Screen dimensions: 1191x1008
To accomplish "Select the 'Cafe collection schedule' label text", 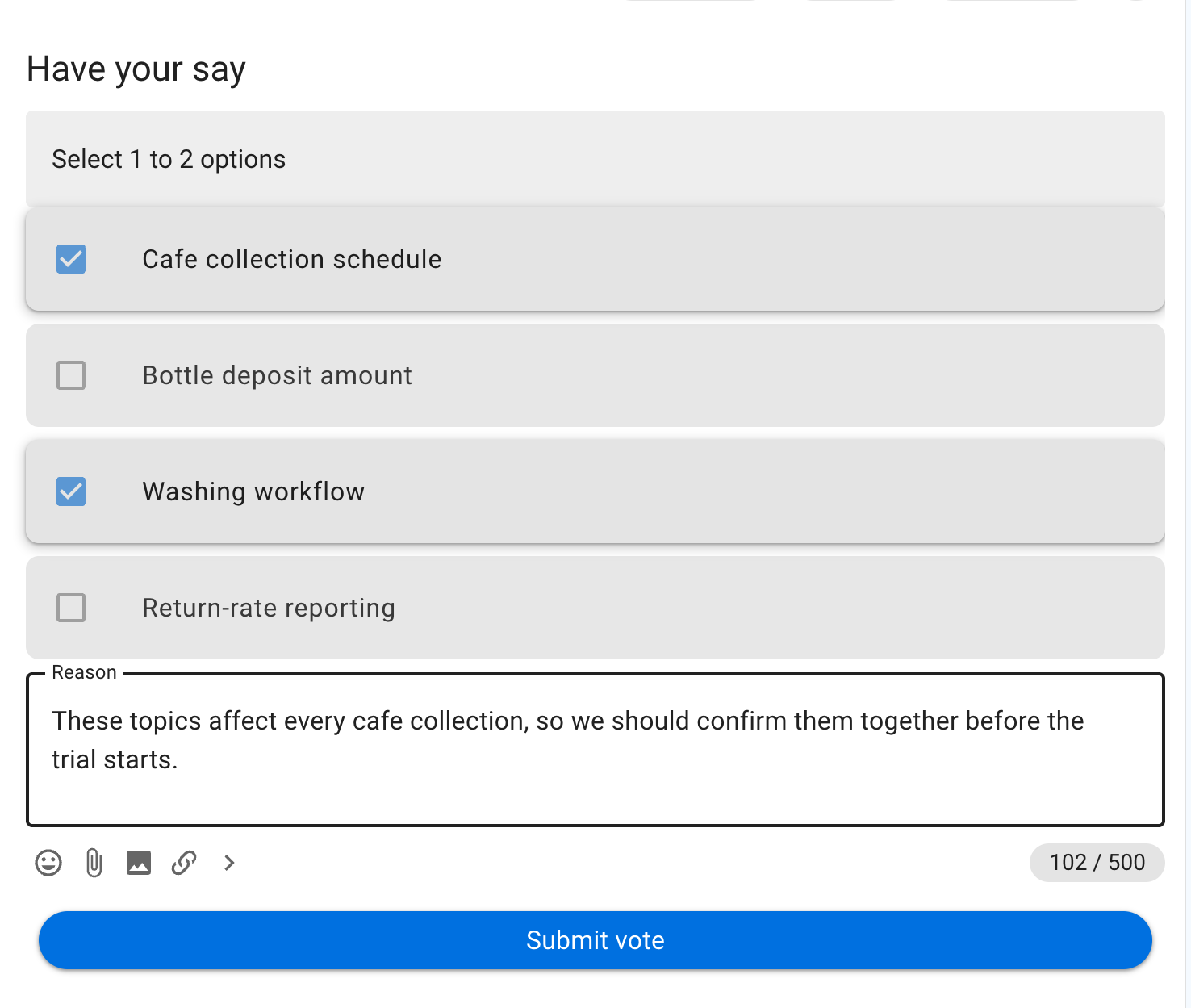I will coord(292,259).
